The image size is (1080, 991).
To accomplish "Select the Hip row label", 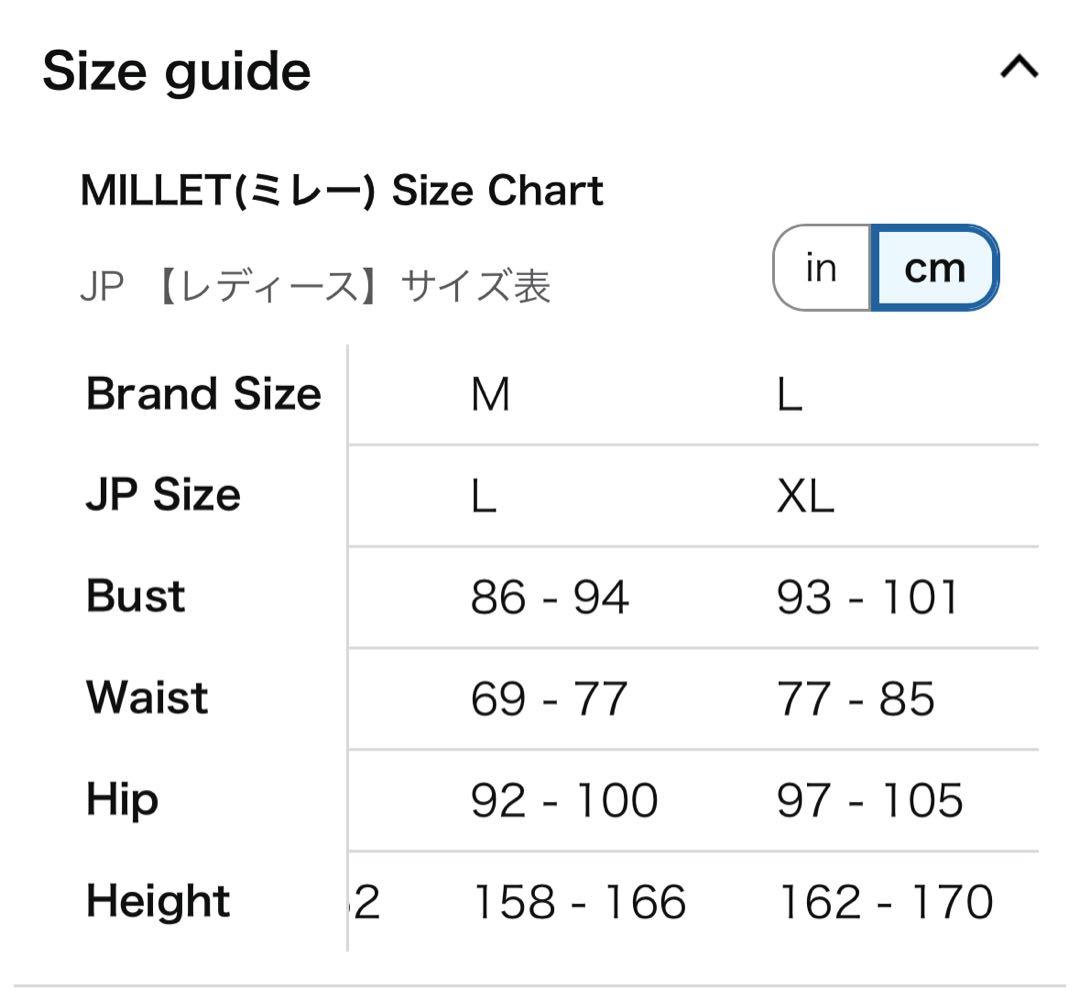I will coord(122,799).
